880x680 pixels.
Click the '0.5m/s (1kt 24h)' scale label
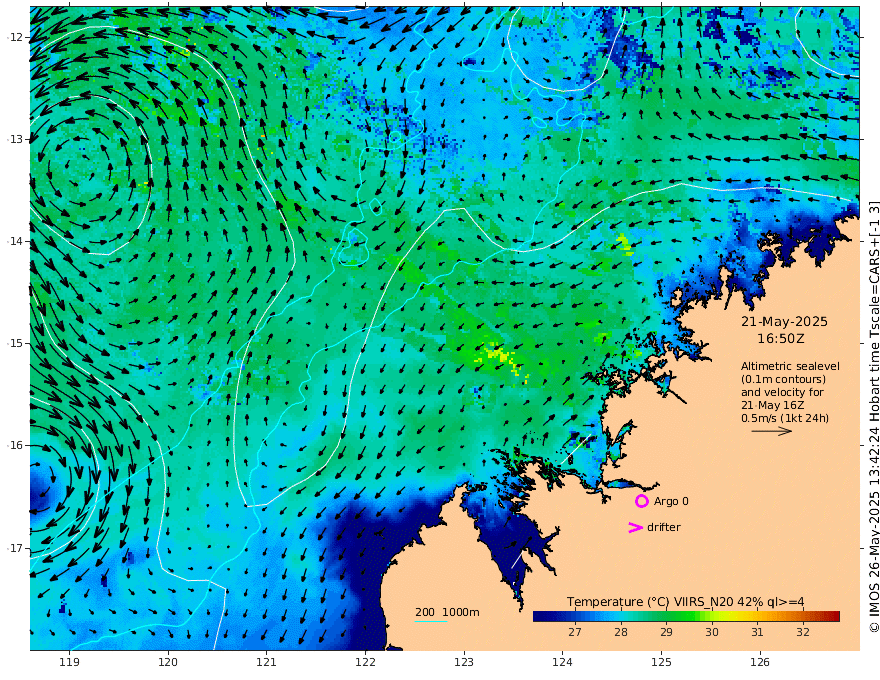[785, 418]
